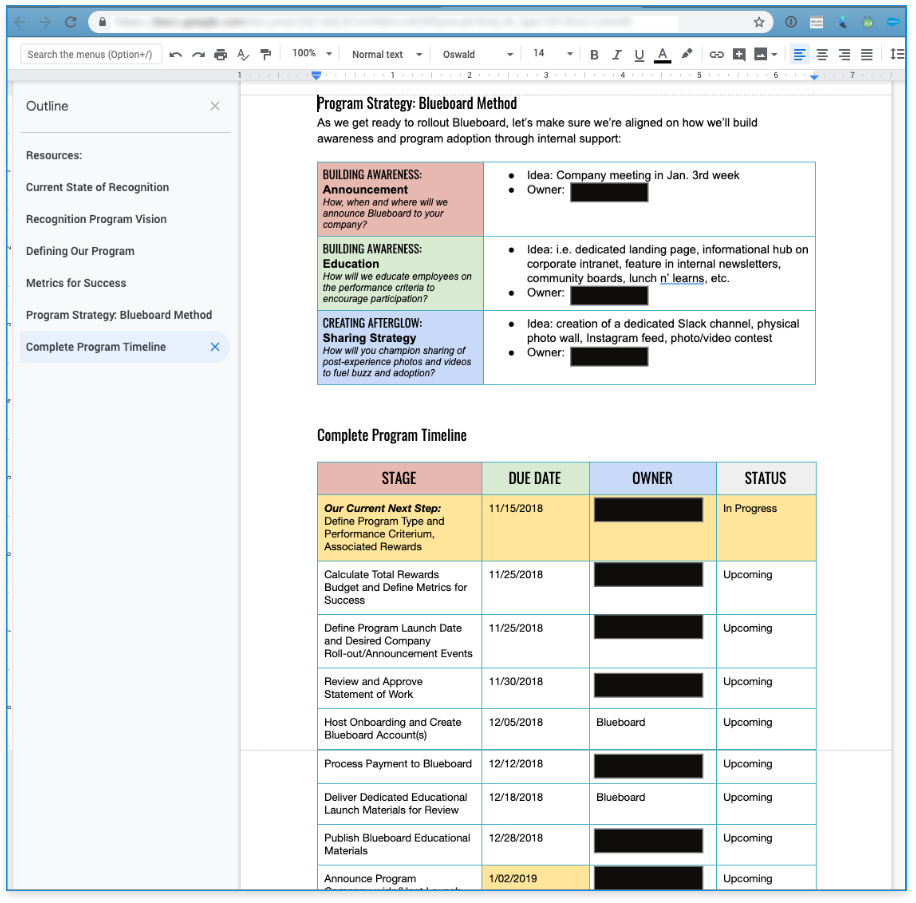Screen dimensions: 916x903
Task: Open the zoom level 100% dropdown
Action: coord(310,54)
